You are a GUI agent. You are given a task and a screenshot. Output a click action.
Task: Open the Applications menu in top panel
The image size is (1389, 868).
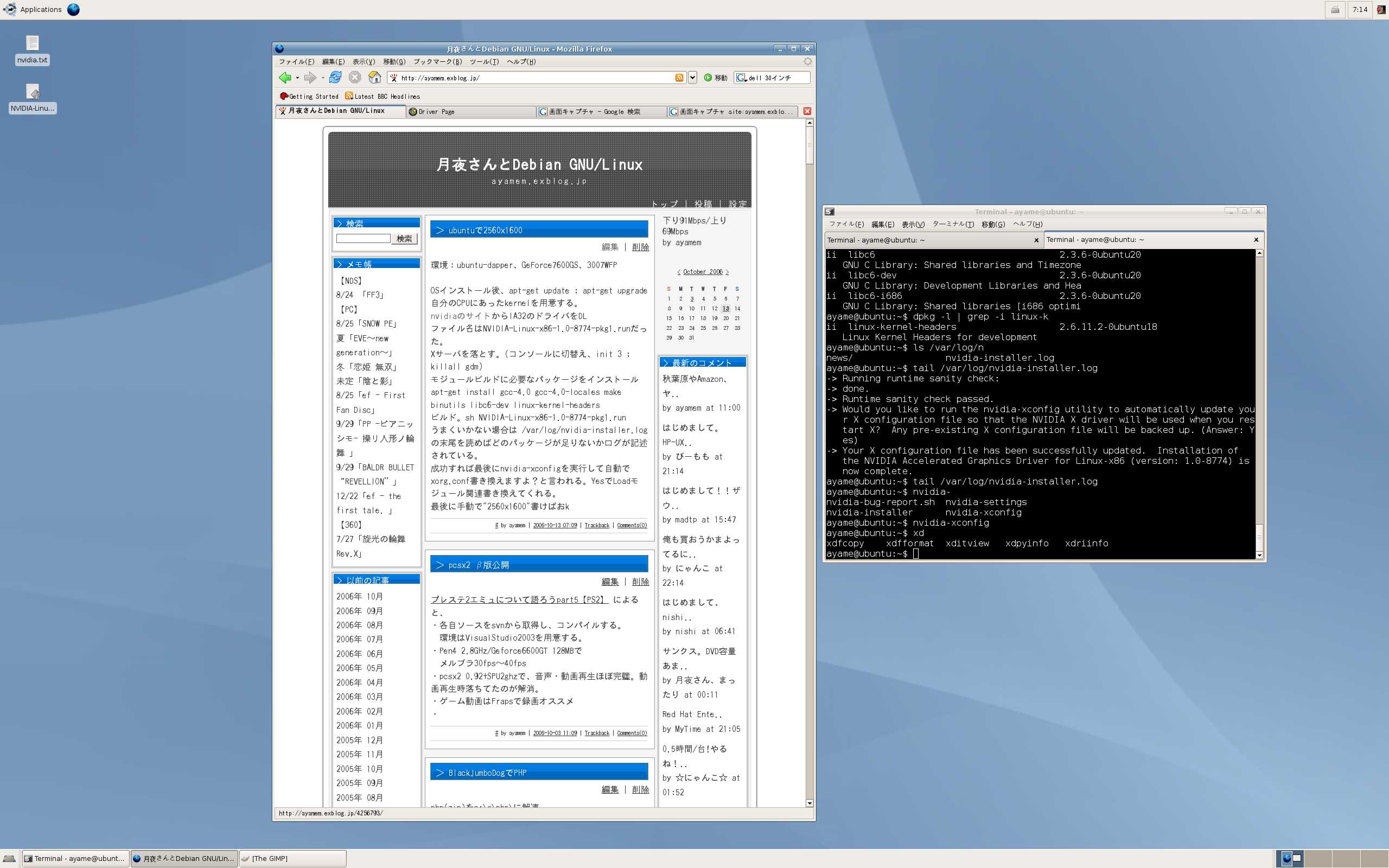[33, 9]
